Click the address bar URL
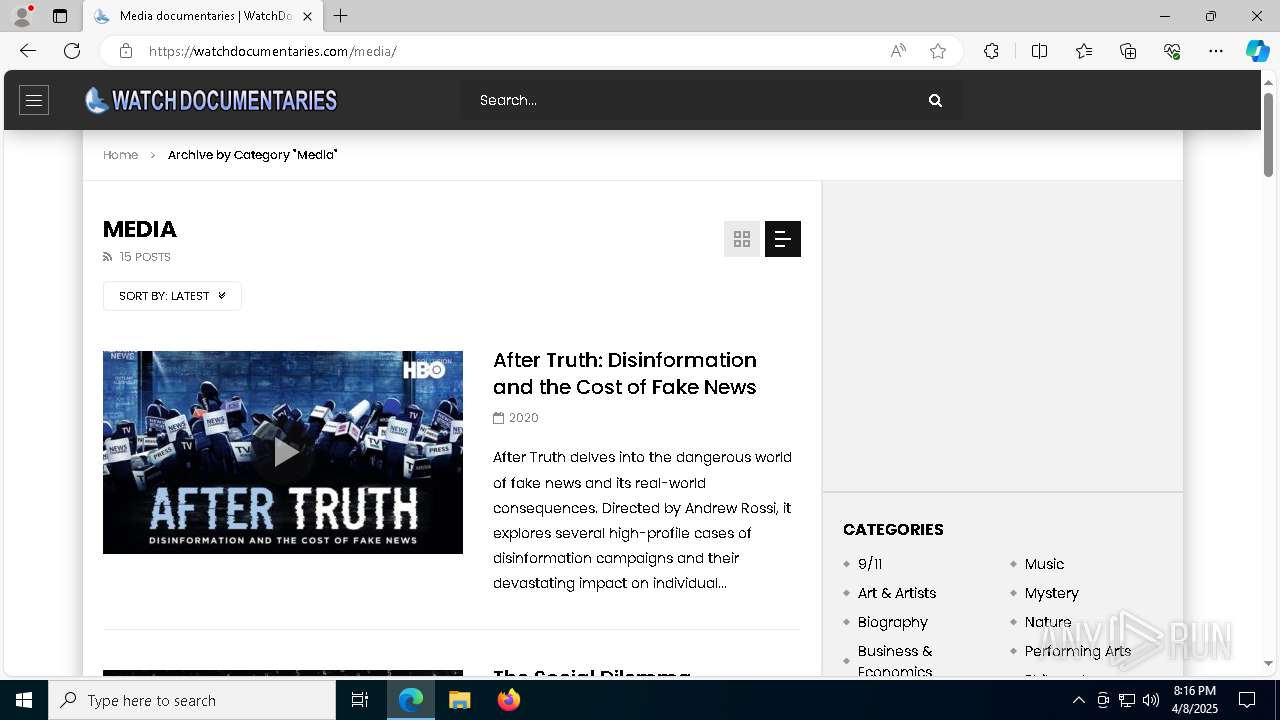Image resolution: width=1280 pixels, height=720 pixels. click(x=273, y=51)
